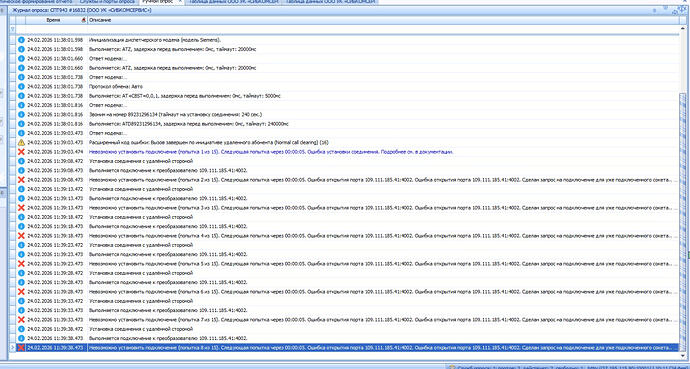Select 'Установка соединения' text at 11:39:38.472
Image resolution: width=690 pixels, height=369 pixels.
tap(141, 329)
